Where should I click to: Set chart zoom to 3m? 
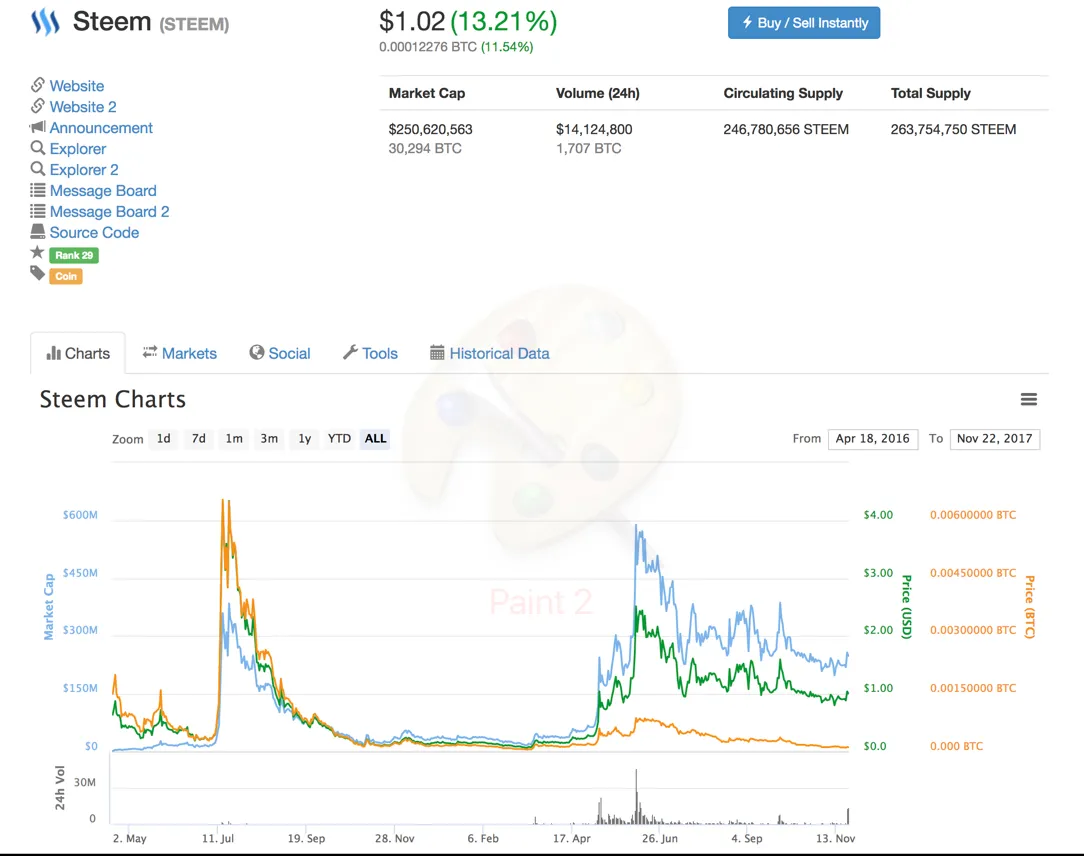click(x=269, y=438)
